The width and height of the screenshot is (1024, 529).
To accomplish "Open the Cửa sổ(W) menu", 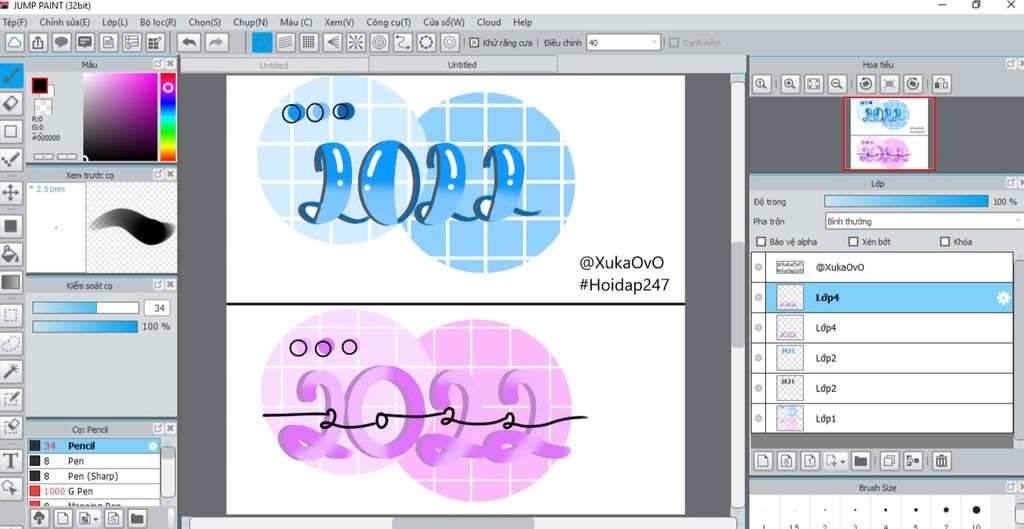I will 443,22.
